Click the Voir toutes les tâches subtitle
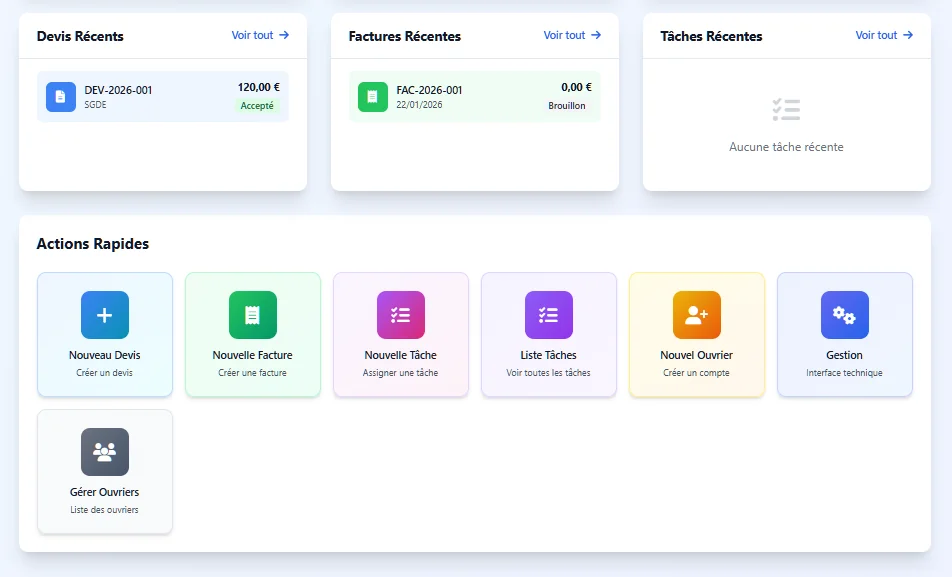Image resolution: width=952 pixels, height=577 pixels. click(x=548, y=373)
